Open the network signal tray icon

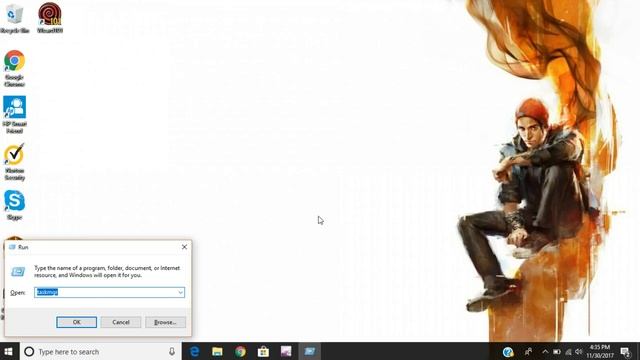pos(568,351)
